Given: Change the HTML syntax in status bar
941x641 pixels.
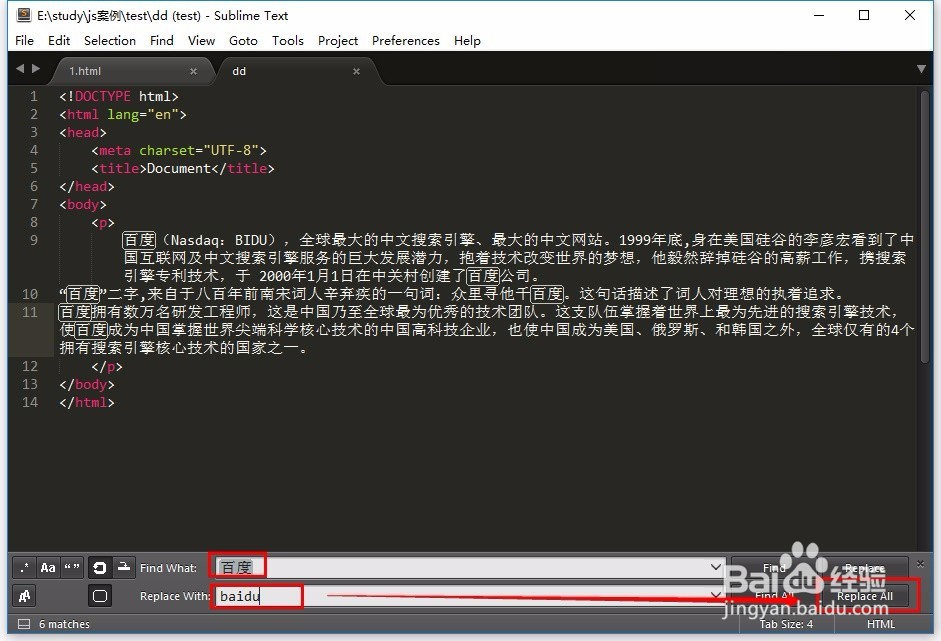Looking at the screenshot, I should [880, 624].
